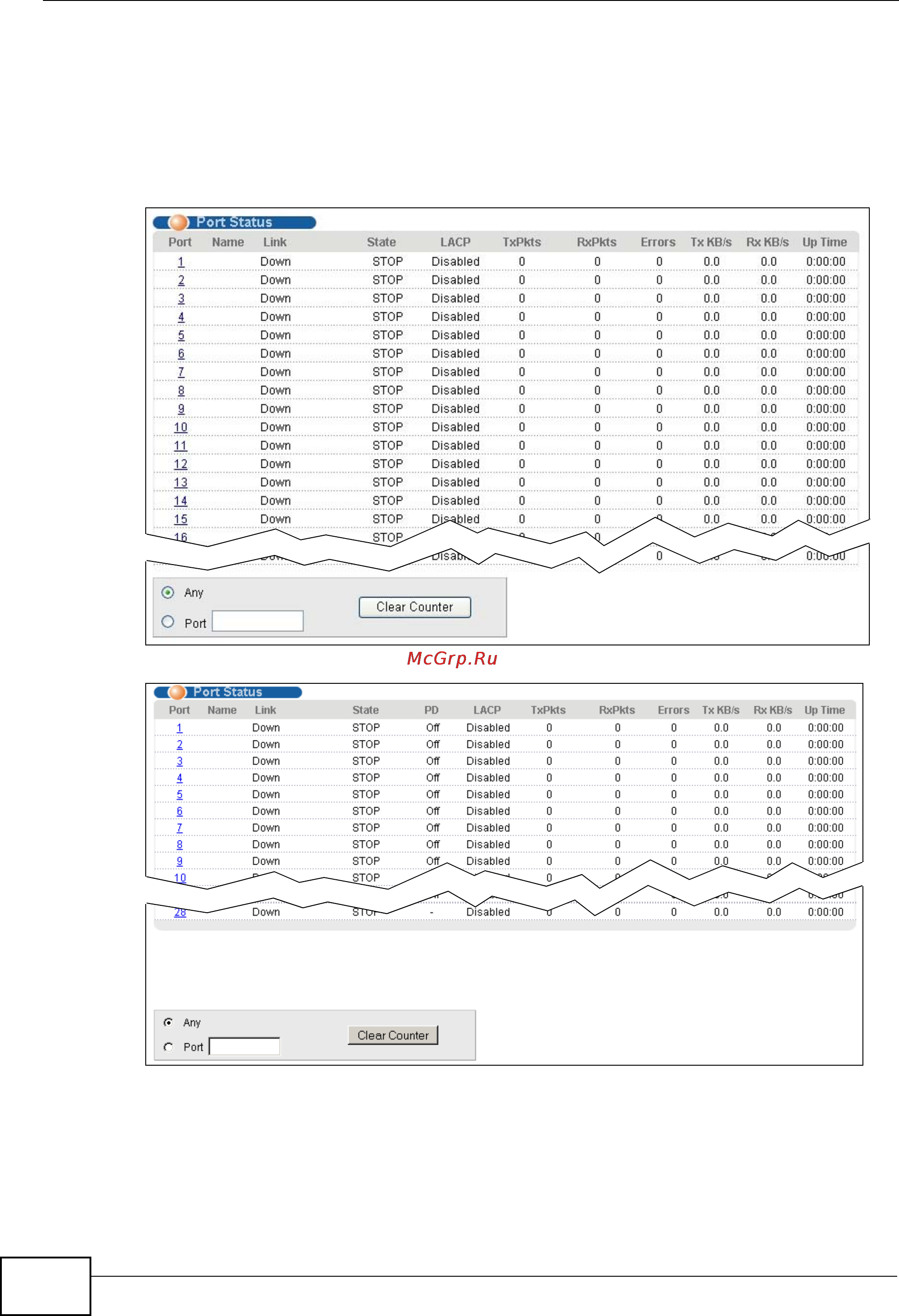Screen dimensions: 899x1316
Task: Open port 6 link in upper table
Action: tap(180, 354)
